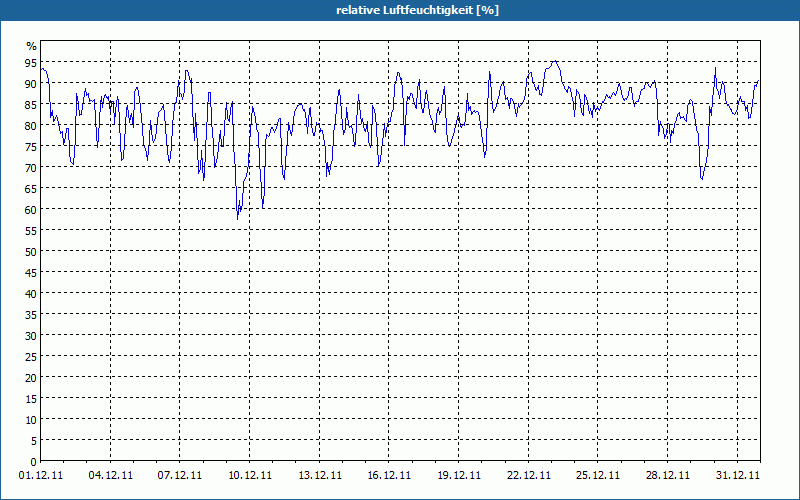
Task: Click the 19.12.11 date label
Action: pyautogui.click(x=459, y=475)
